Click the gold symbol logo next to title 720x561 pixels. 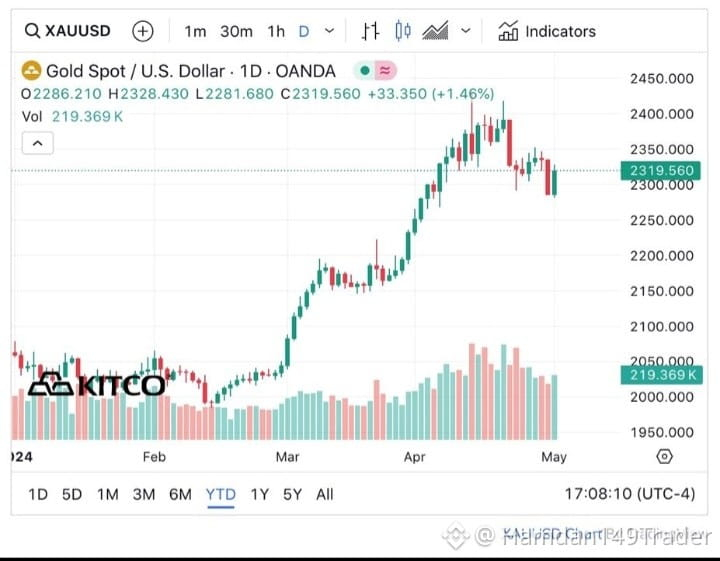[x=31, y=71]
